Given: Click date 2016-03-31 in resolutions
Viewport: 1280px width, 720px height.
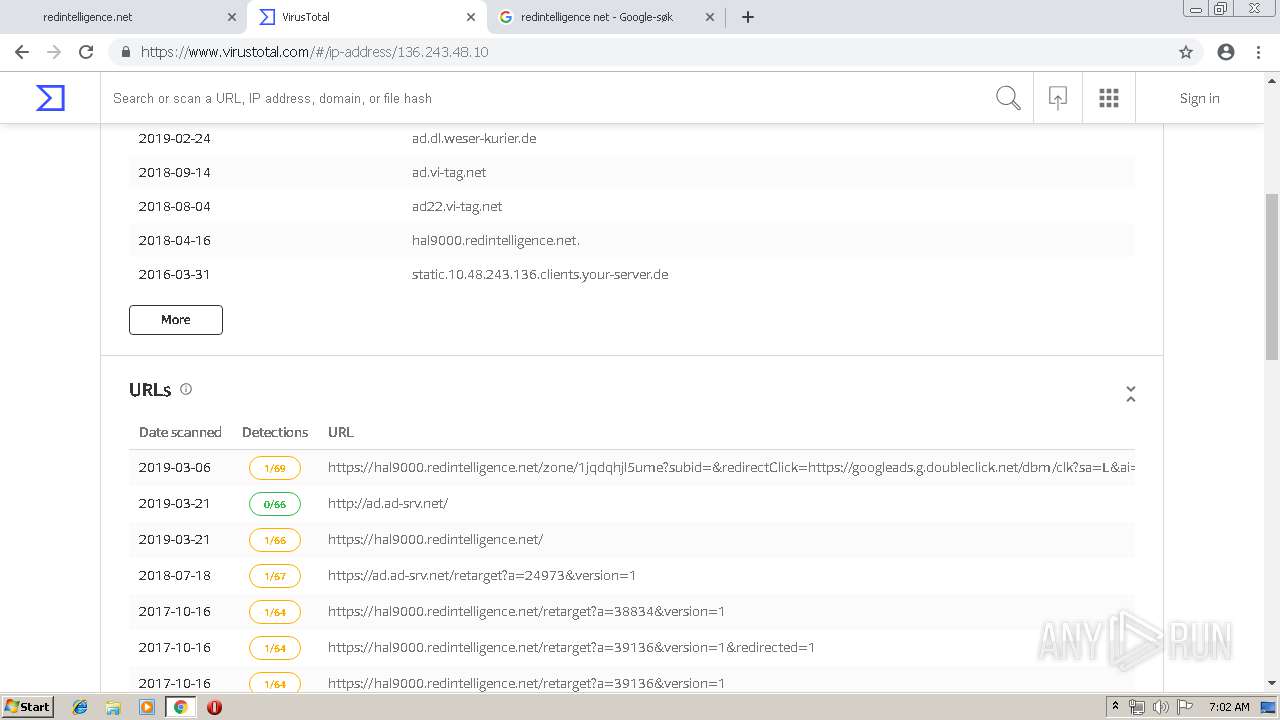Looking at the screenshot, I should [175, 274].
